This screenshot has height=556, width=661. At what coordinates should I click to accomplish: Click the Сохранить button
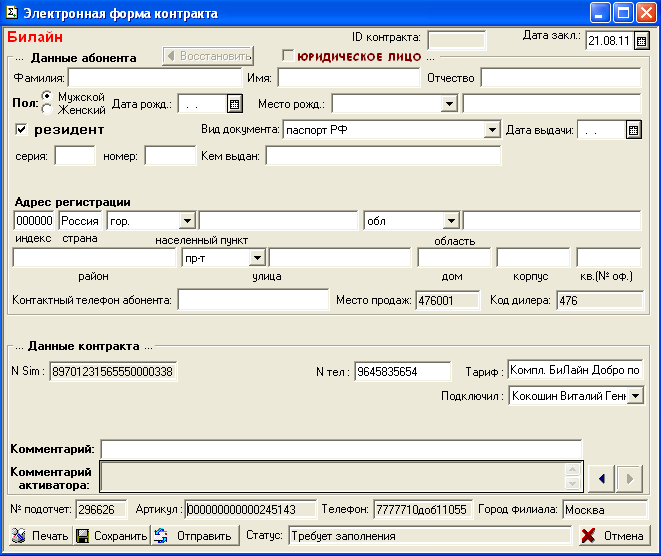(x=112, y=536)
